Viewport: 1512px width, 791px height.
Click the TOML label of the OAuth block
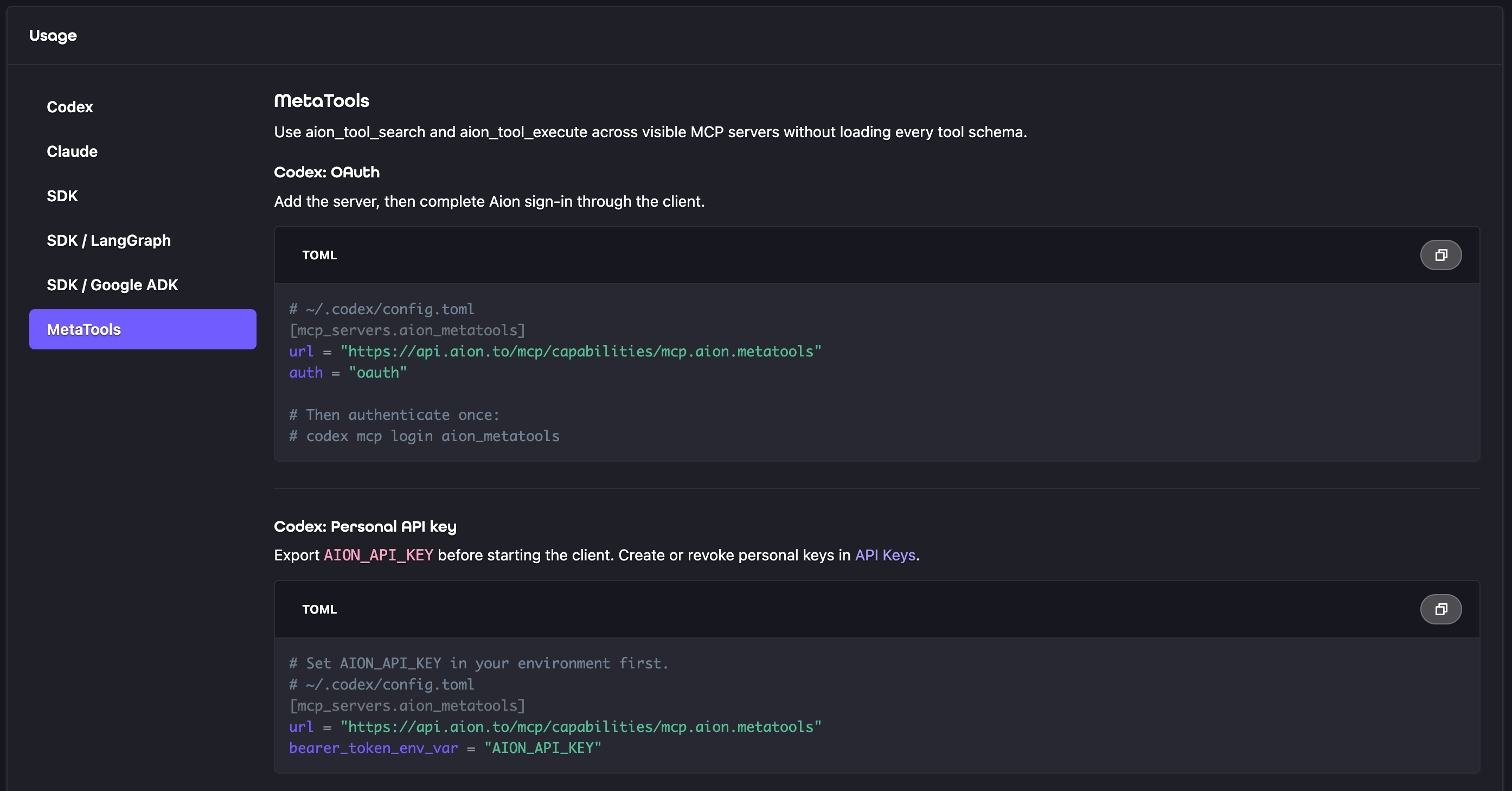[x=319, y=255]
